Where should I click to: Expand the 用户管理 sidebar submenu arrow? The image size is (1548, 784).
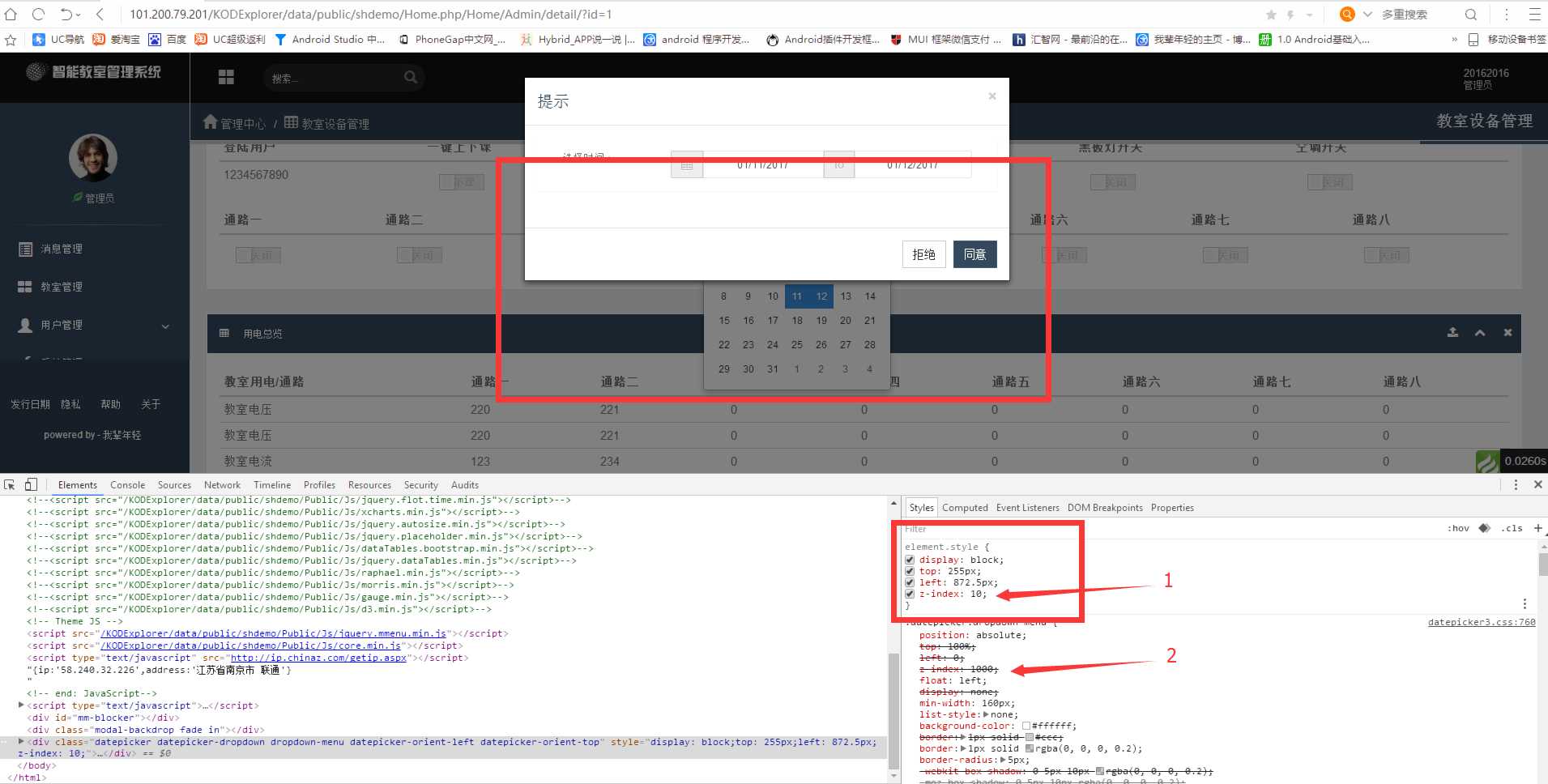(165, 326)
